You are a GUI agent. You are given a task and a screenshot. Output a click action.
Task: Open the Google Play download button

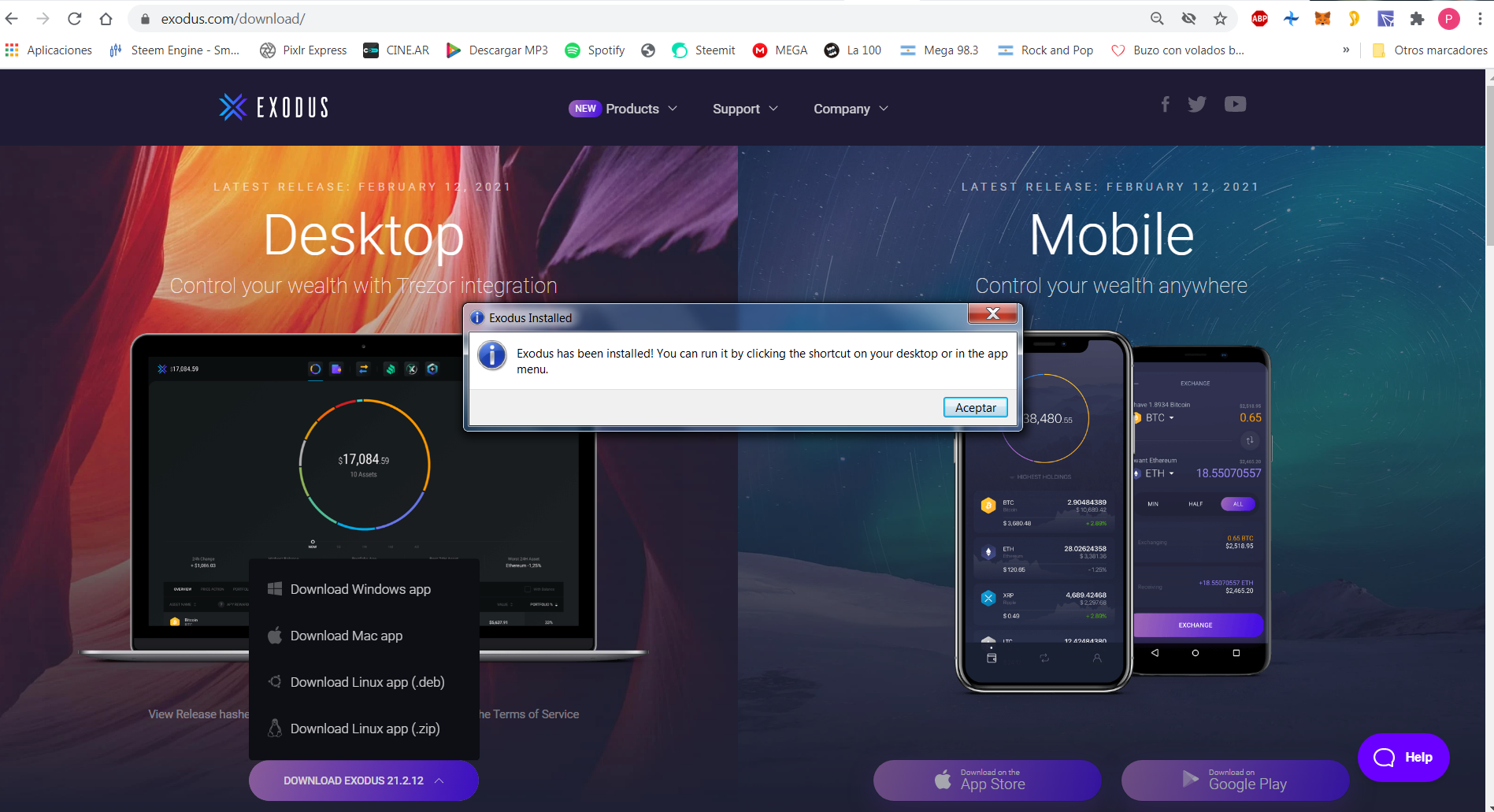coord(1235,780)
